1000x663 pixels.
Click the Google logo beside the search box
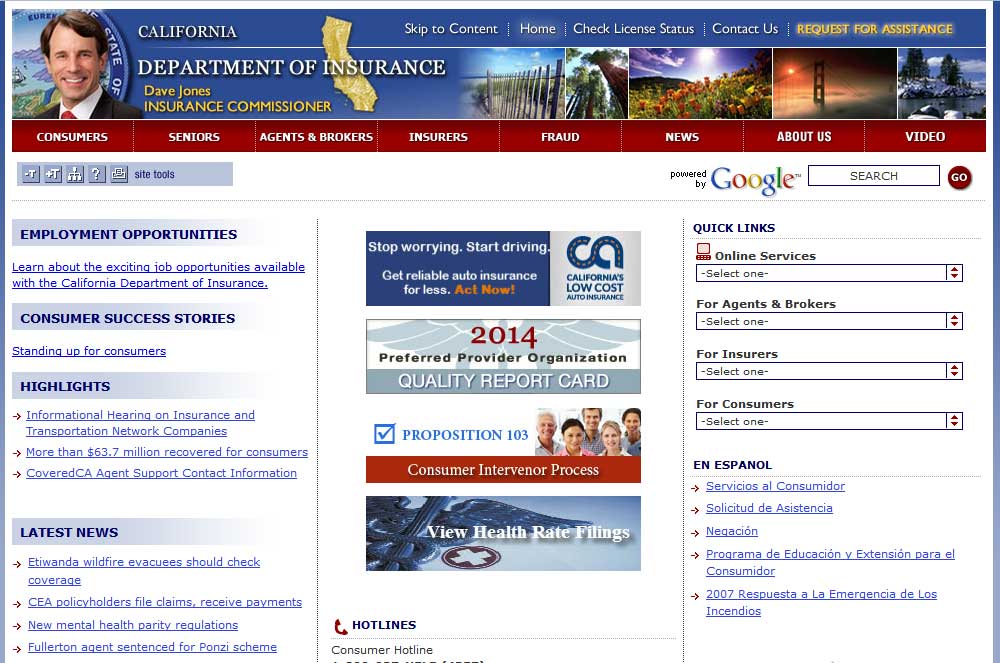754,180
